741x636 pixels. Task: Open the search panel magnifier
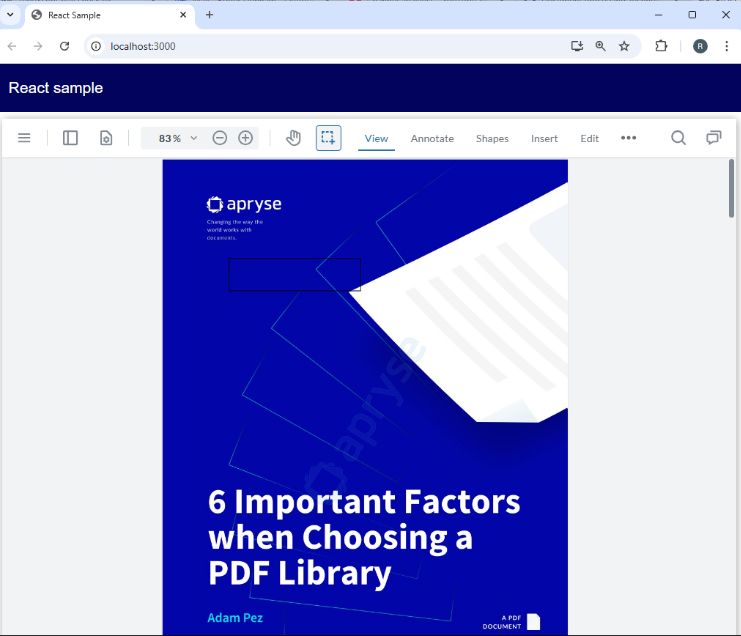tap(678, 138)
